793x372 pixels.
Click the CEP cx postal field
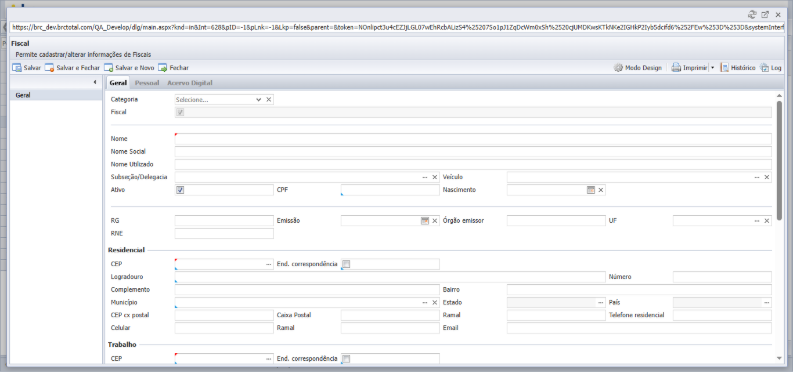tap(224, 315)
